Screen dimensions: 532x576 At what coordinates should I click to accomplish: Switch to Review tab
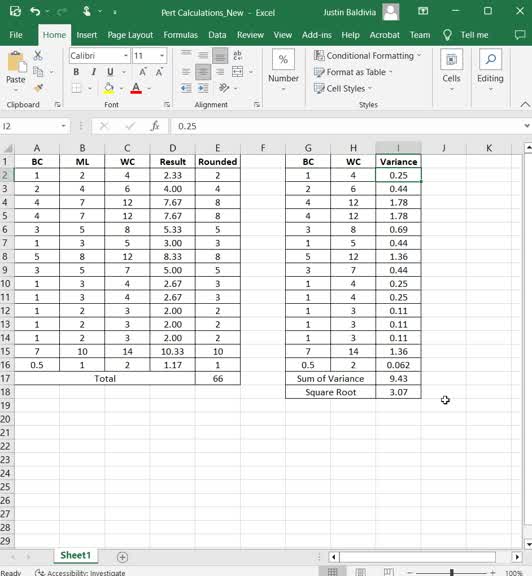pos(250,35)
